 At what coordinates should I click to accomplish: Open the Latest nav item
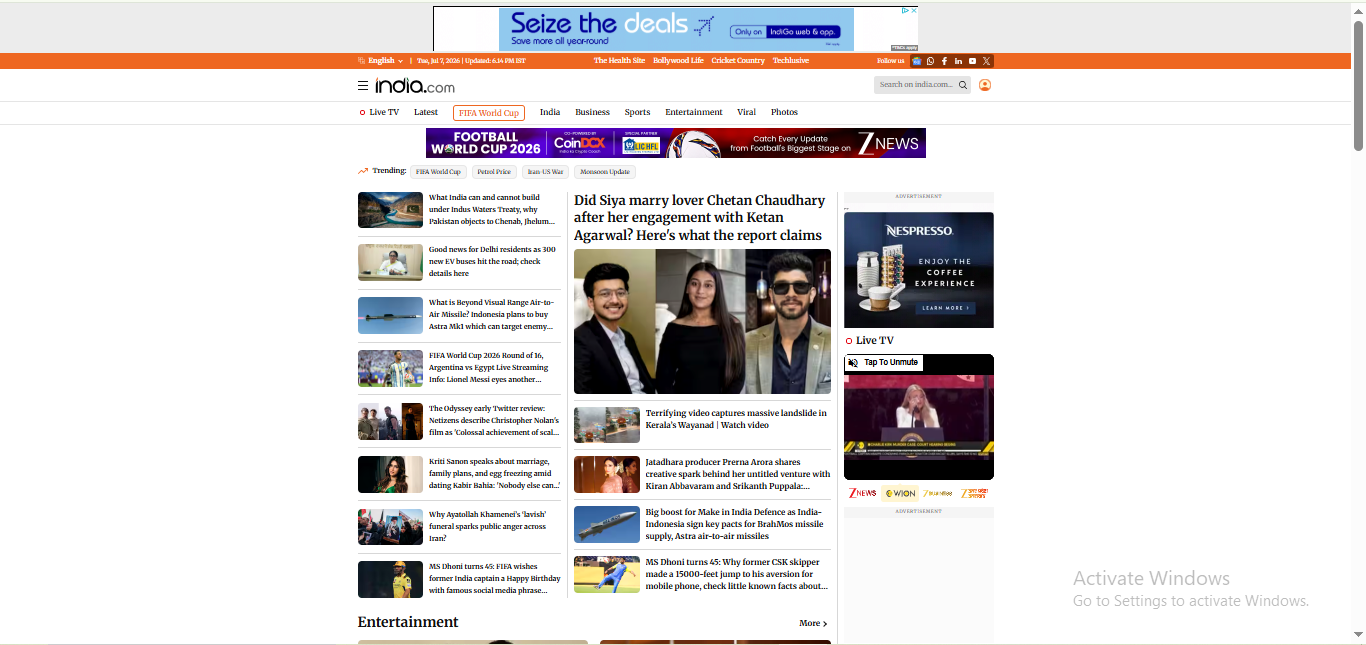426,112
